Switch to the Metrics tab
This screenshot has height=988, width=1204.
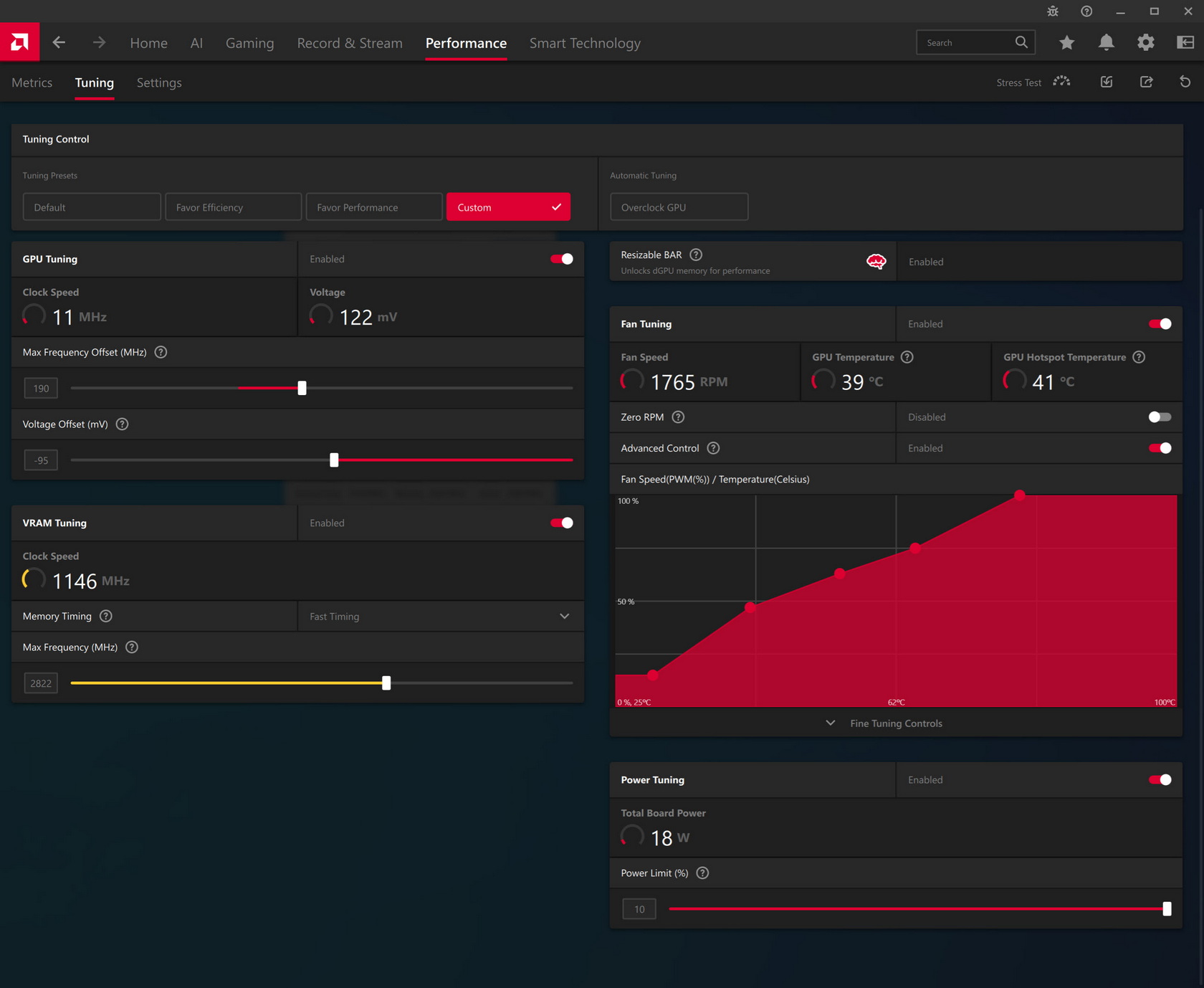point(32,82)
